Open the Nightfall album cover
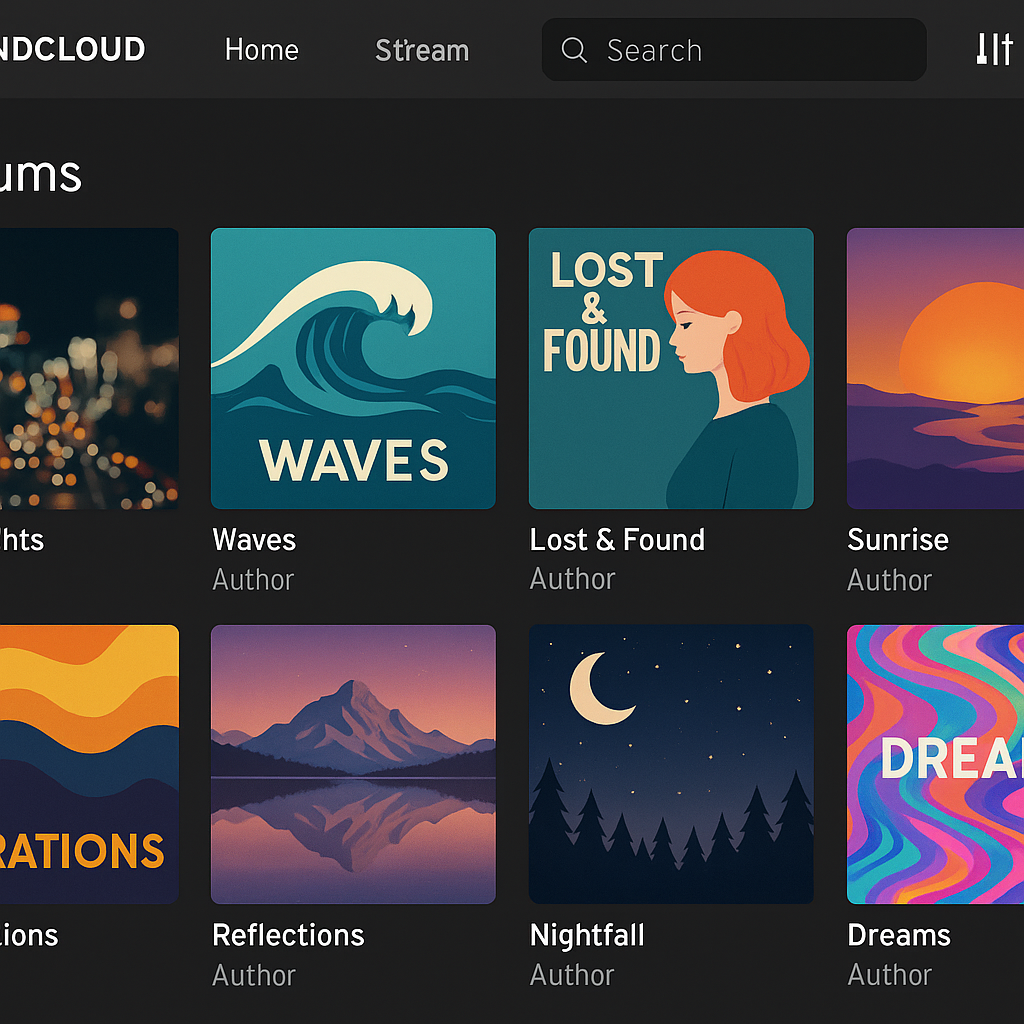The width and height of the screenshot is (1024, 1024). point(670,764)
